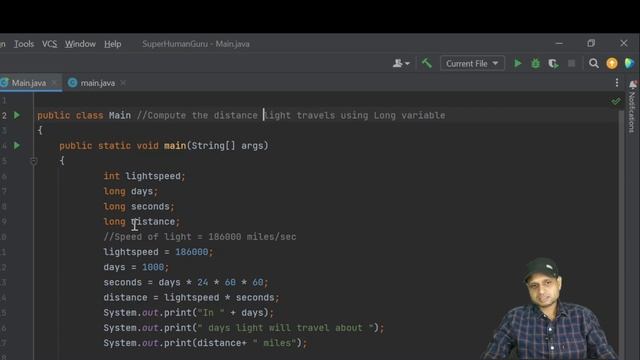
Task: Click 'public static void main' signature
Action: tap(164, 145)
